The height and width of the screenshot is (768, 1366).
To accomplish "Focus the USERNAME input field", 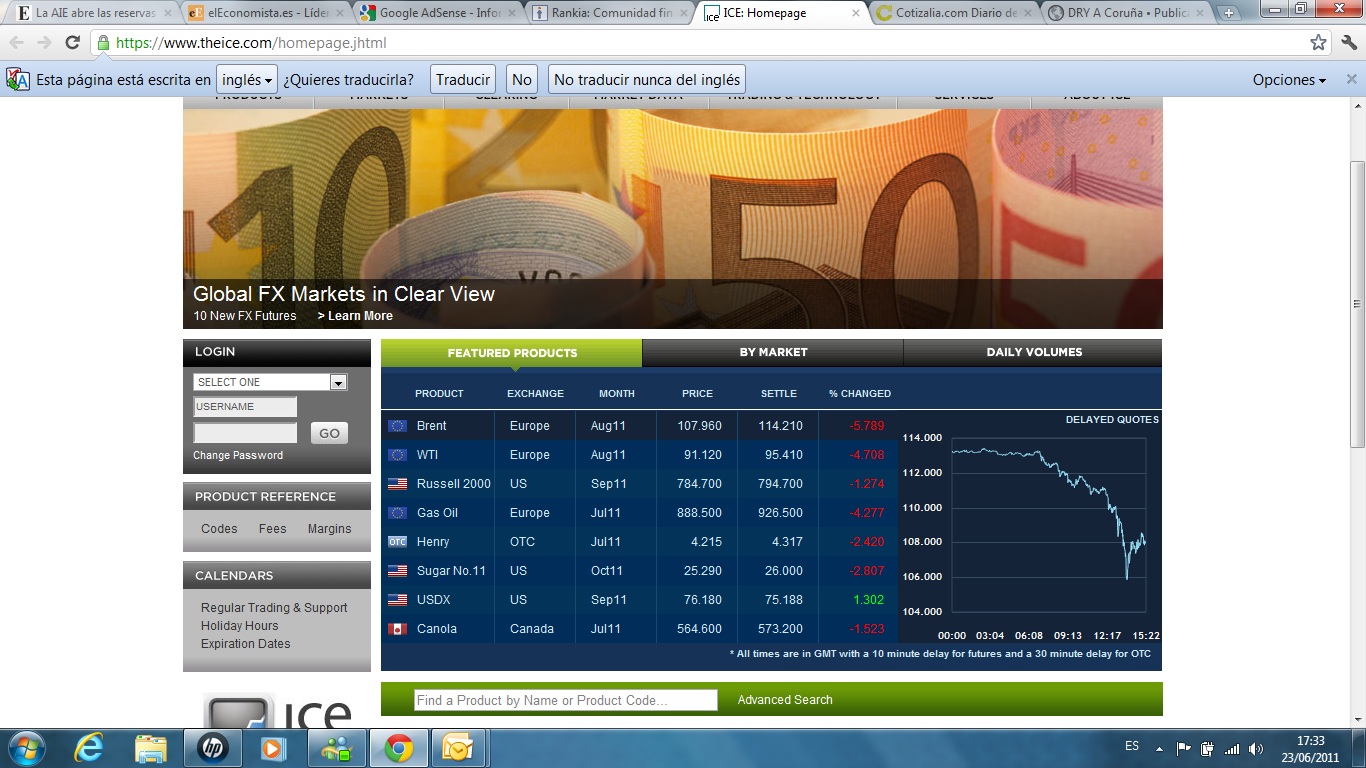I will pyautogui.click(x=245, y=407).
